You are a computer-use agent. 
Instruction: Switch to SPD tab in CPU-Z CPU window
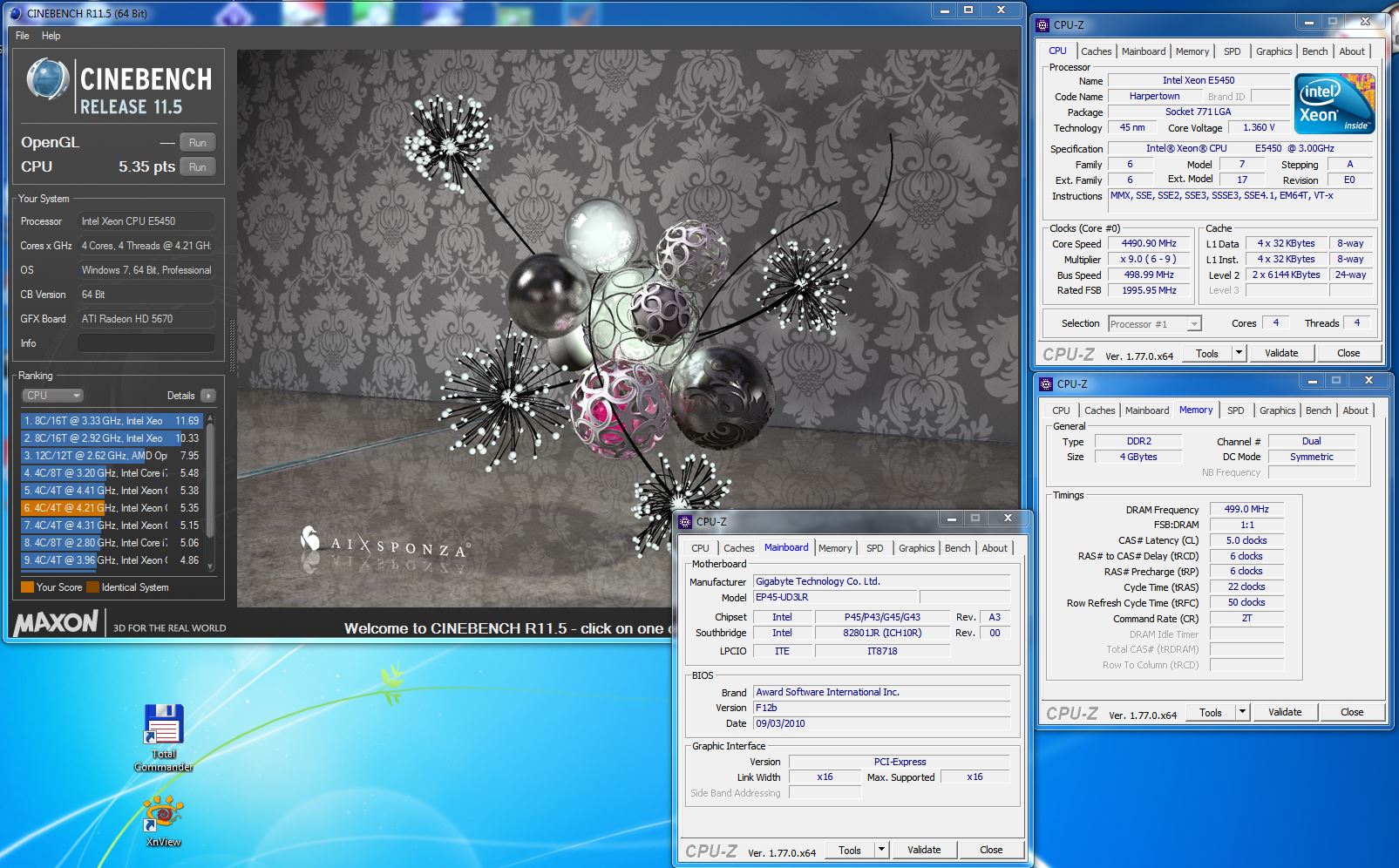click(x=1232, y=51)
